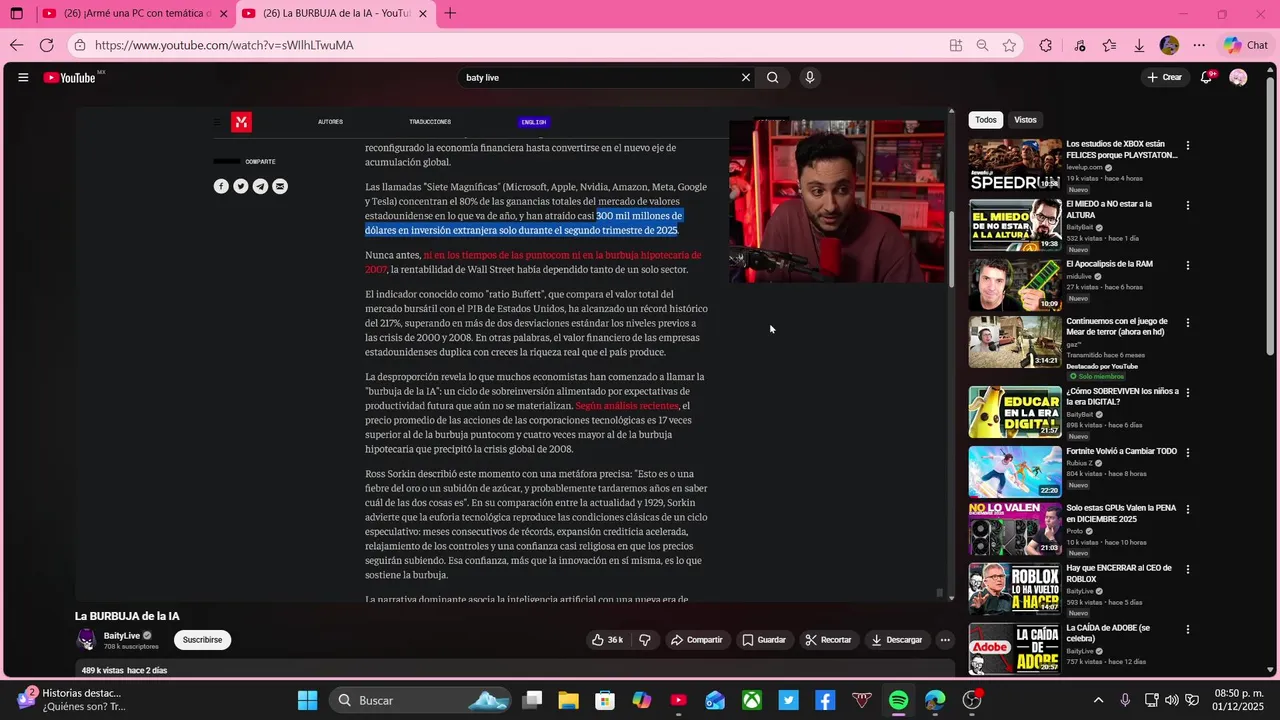The image size is (1280, 720).
Task: Close the 'La BURBUJA de la IA' tab
Action: pos(423,14)
